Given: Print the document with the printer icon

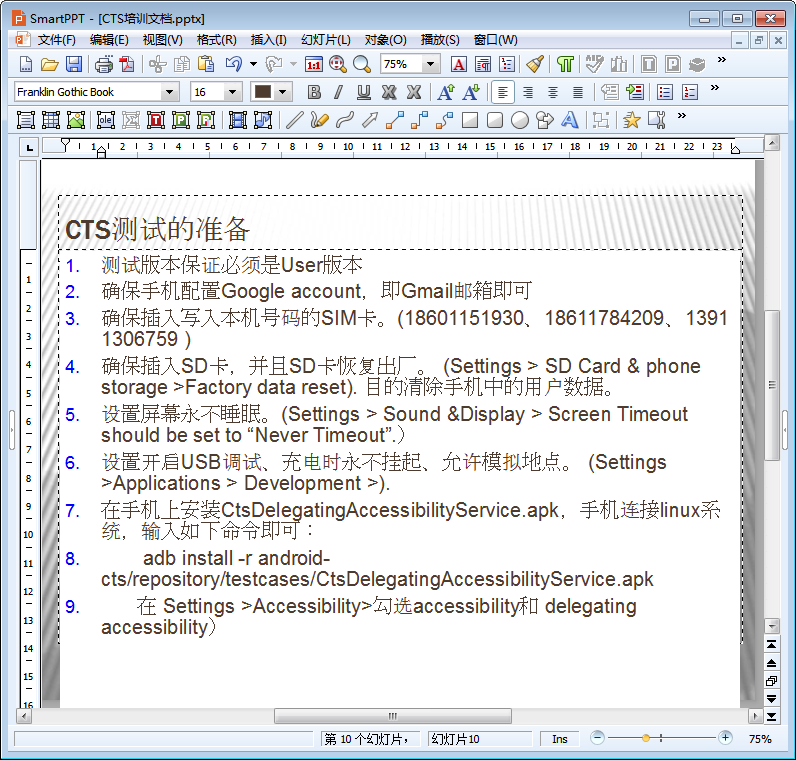Looking at the screenshot, I should [104, 64].
